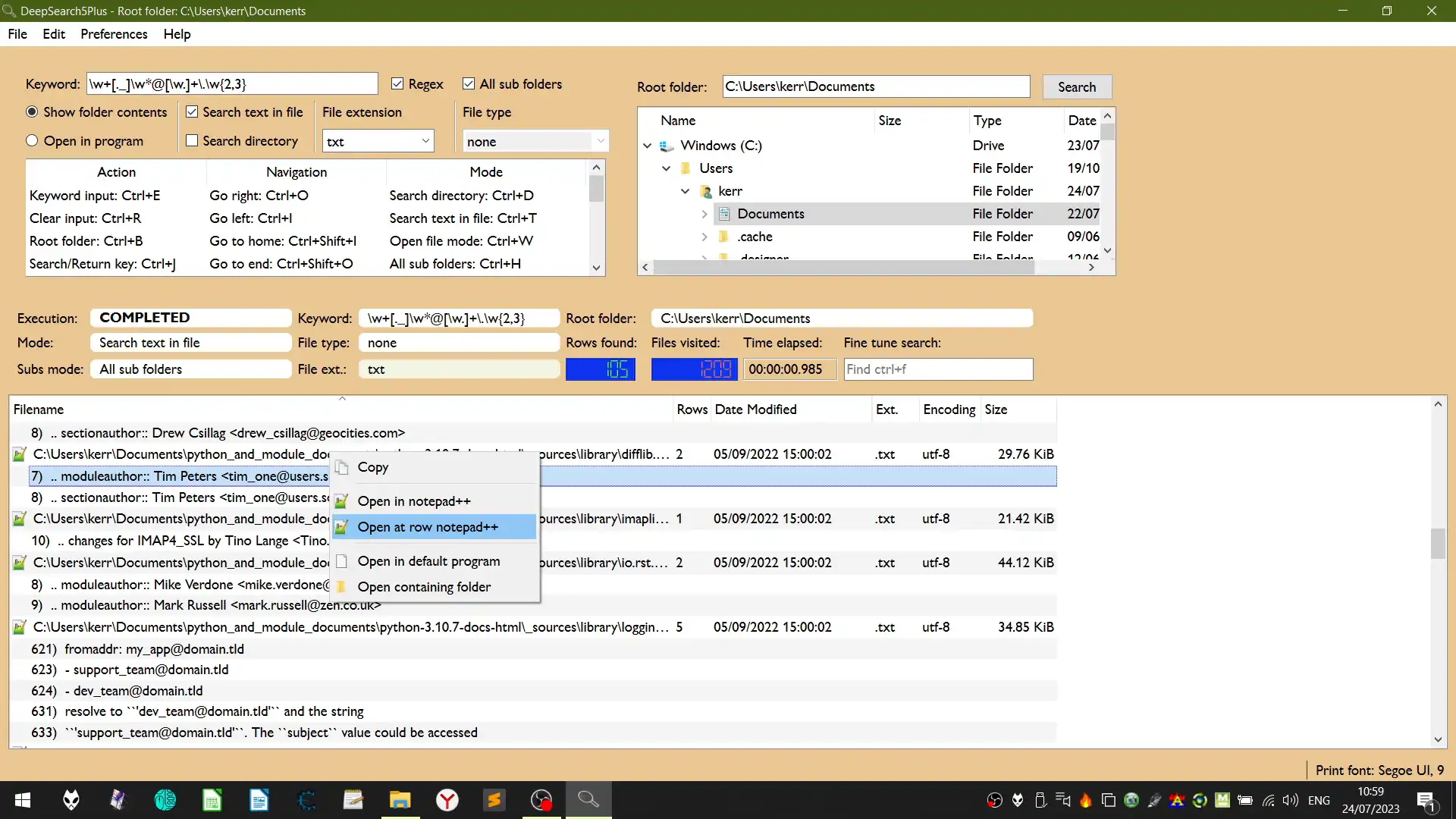Click notepad++ icon of the logging file row
This screenshot has height=819, width=1456.
pos(20,627)
